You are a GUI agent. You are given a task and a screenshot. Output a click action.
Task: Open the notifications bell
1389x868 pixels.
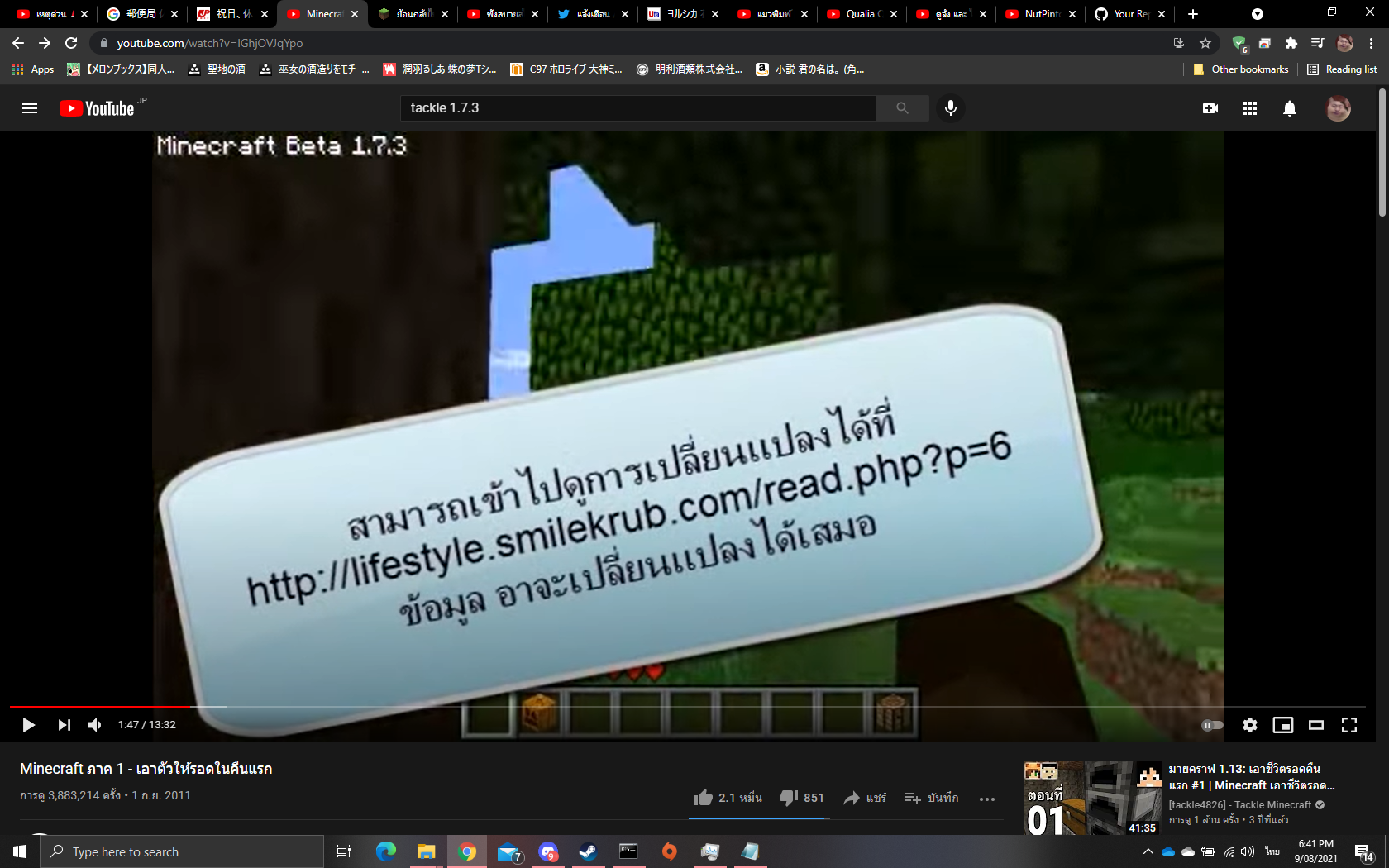1290,108
